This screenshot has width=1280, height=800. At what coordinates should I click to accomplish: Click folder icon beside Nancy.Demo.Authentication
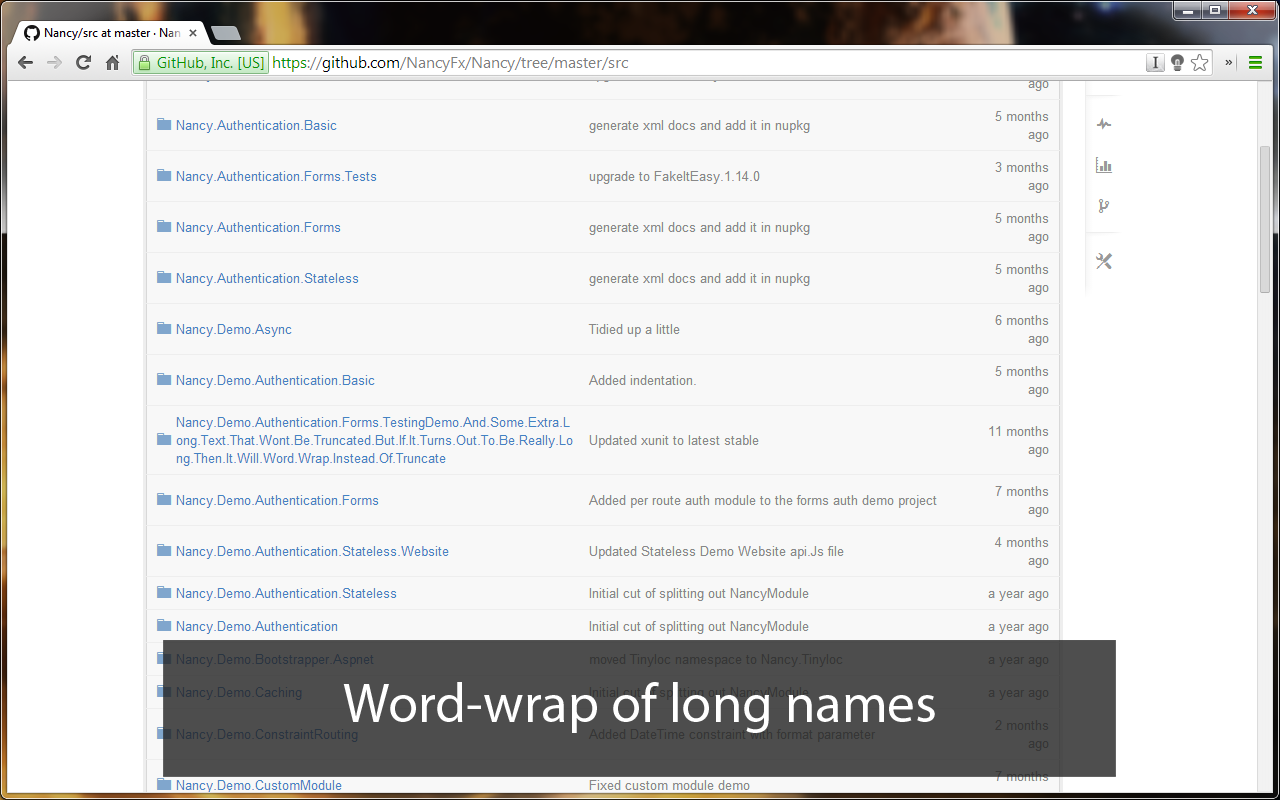pyautogui.click(x=164, y=625)
